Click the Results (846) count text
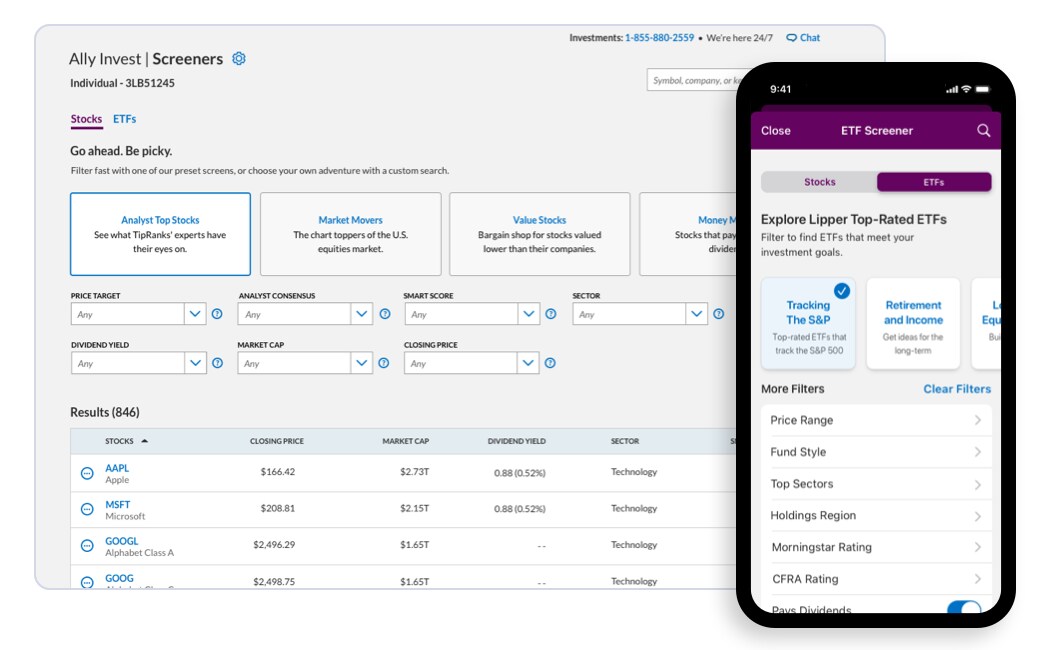The image size is (1050, 650). [x=105, y=412]
